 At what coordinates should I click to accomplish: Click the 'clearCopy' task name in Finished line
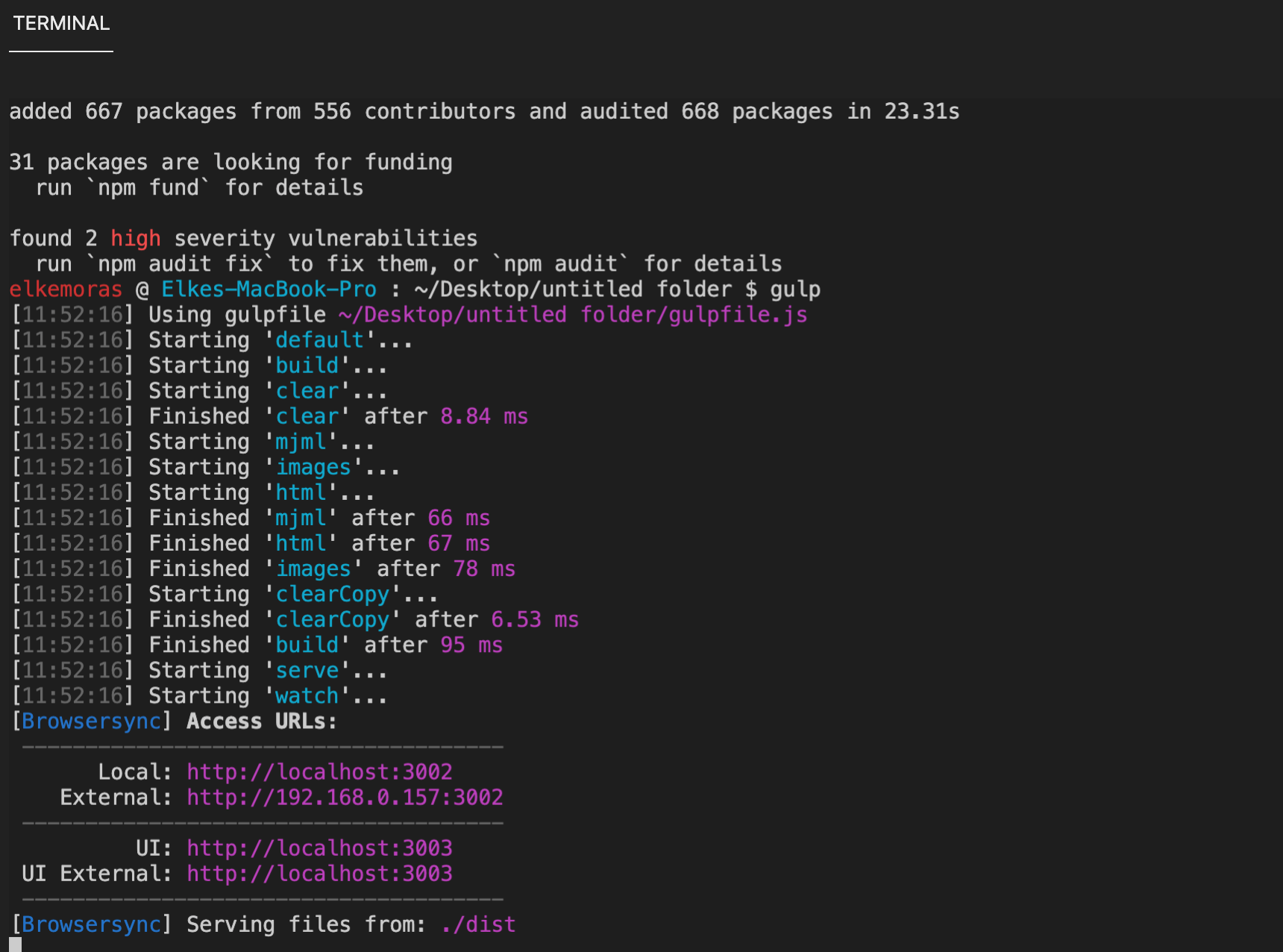(333, 620)
